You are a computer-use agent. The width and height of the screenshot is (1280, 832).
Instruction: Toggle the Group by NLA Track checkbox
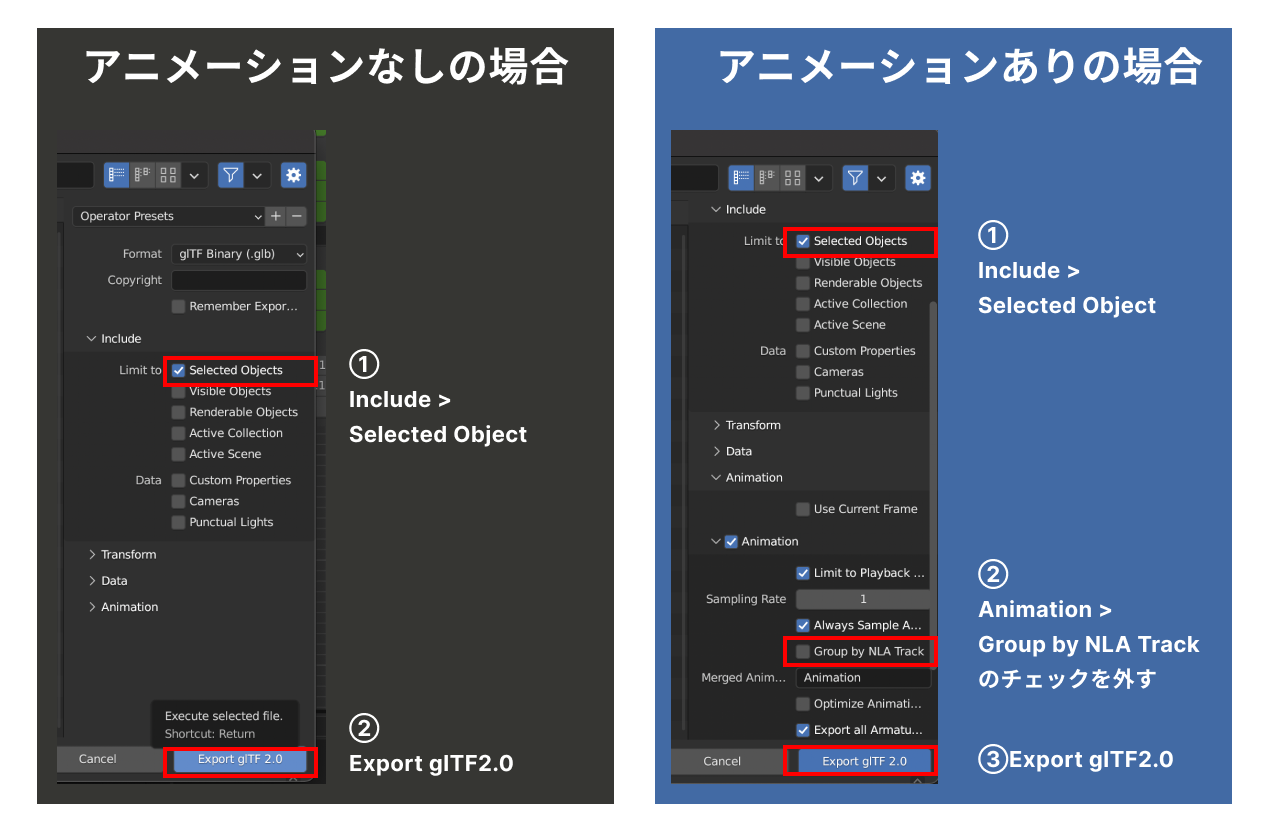coord(803,651)
